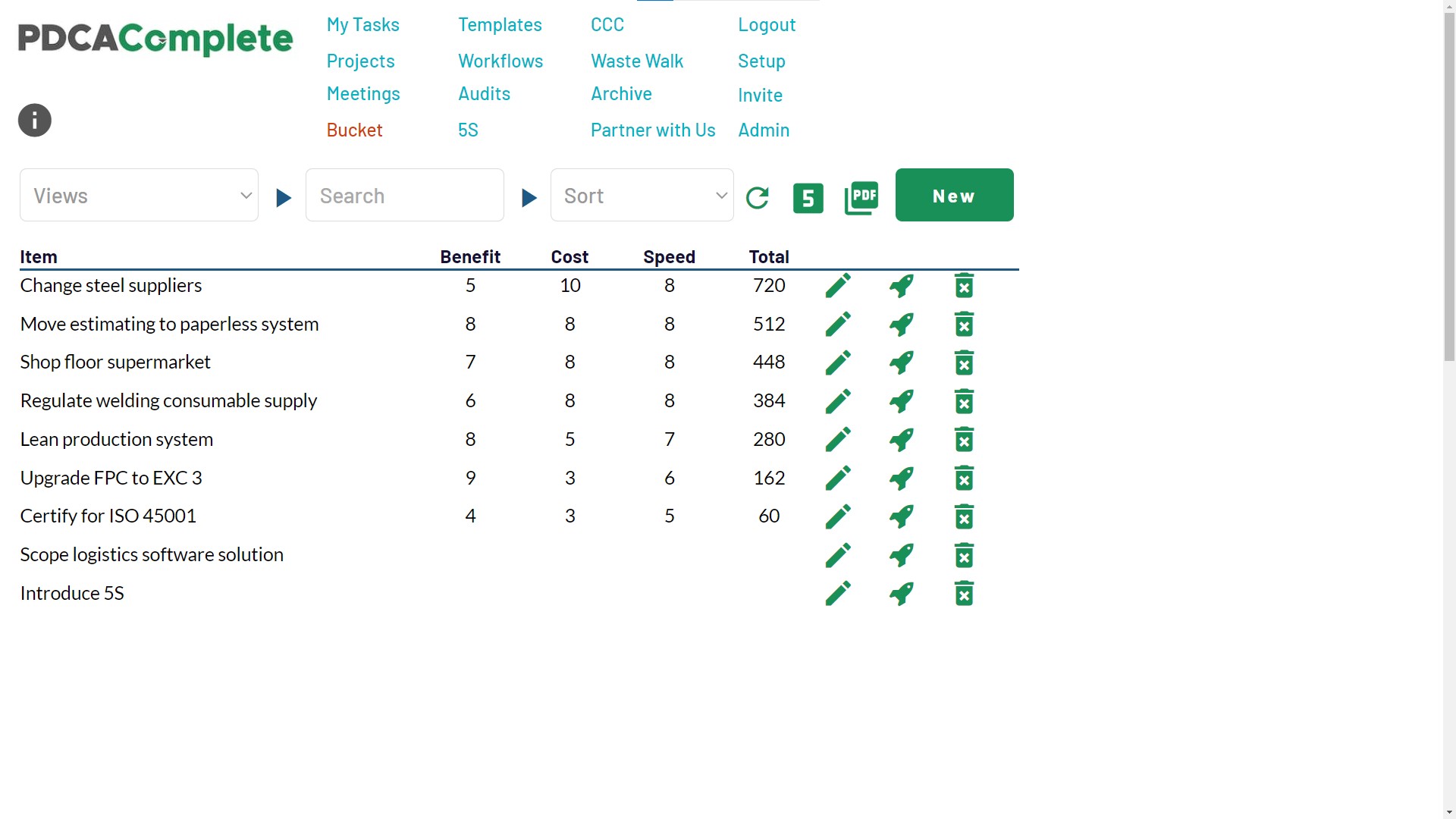Click the edit pencil icon for Scope logistics software solution

pyautogui.click(x=838, y=555)
